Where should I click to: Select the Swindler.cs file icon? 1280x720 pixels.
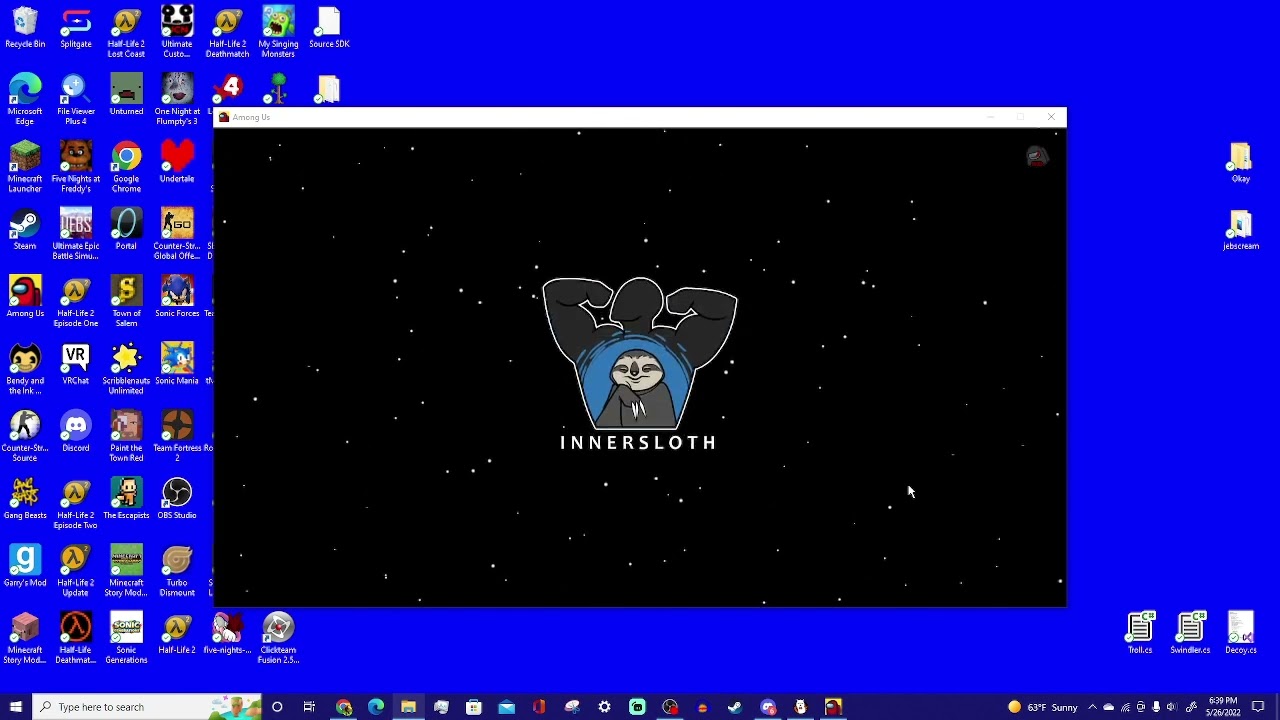point(1190,634)
